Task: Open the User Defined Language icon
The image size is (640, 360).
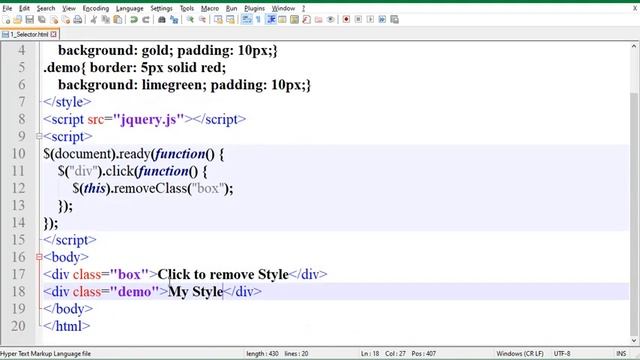Action: [282, 20]
